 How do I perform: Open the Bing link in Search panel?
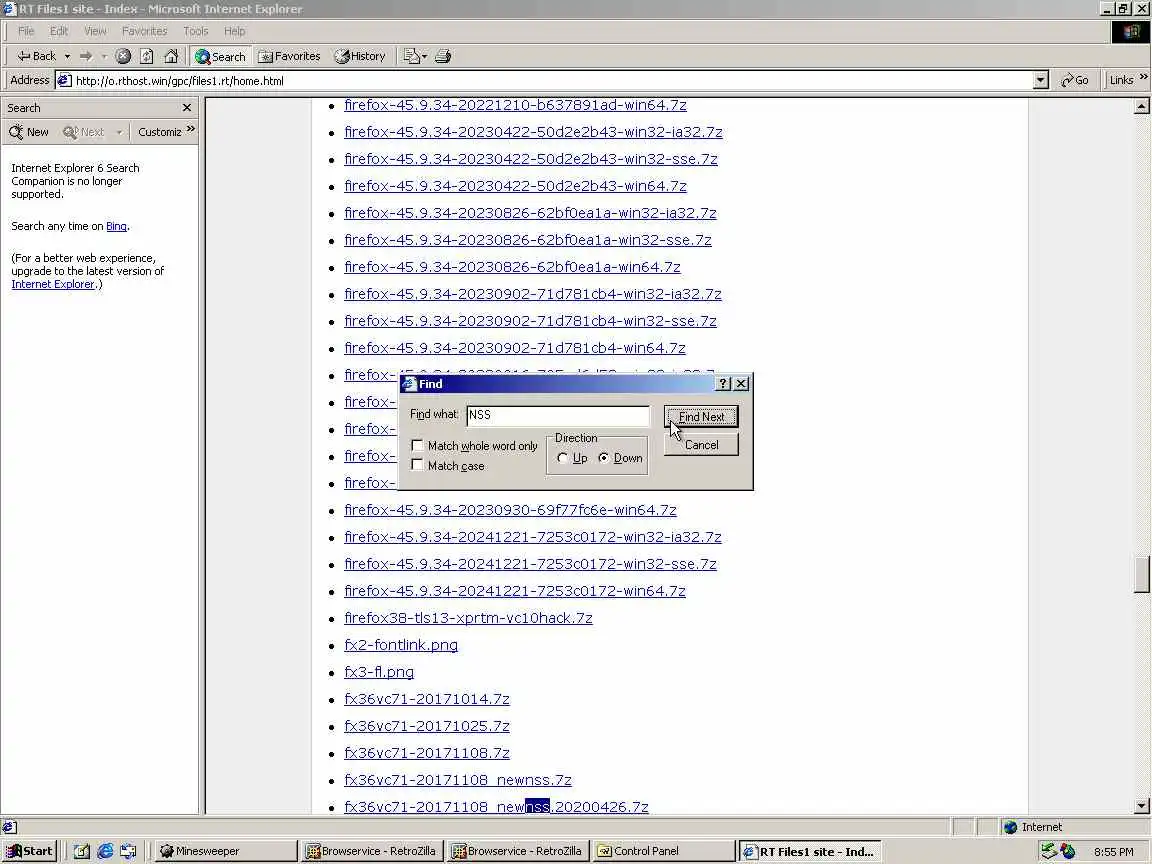116,226
